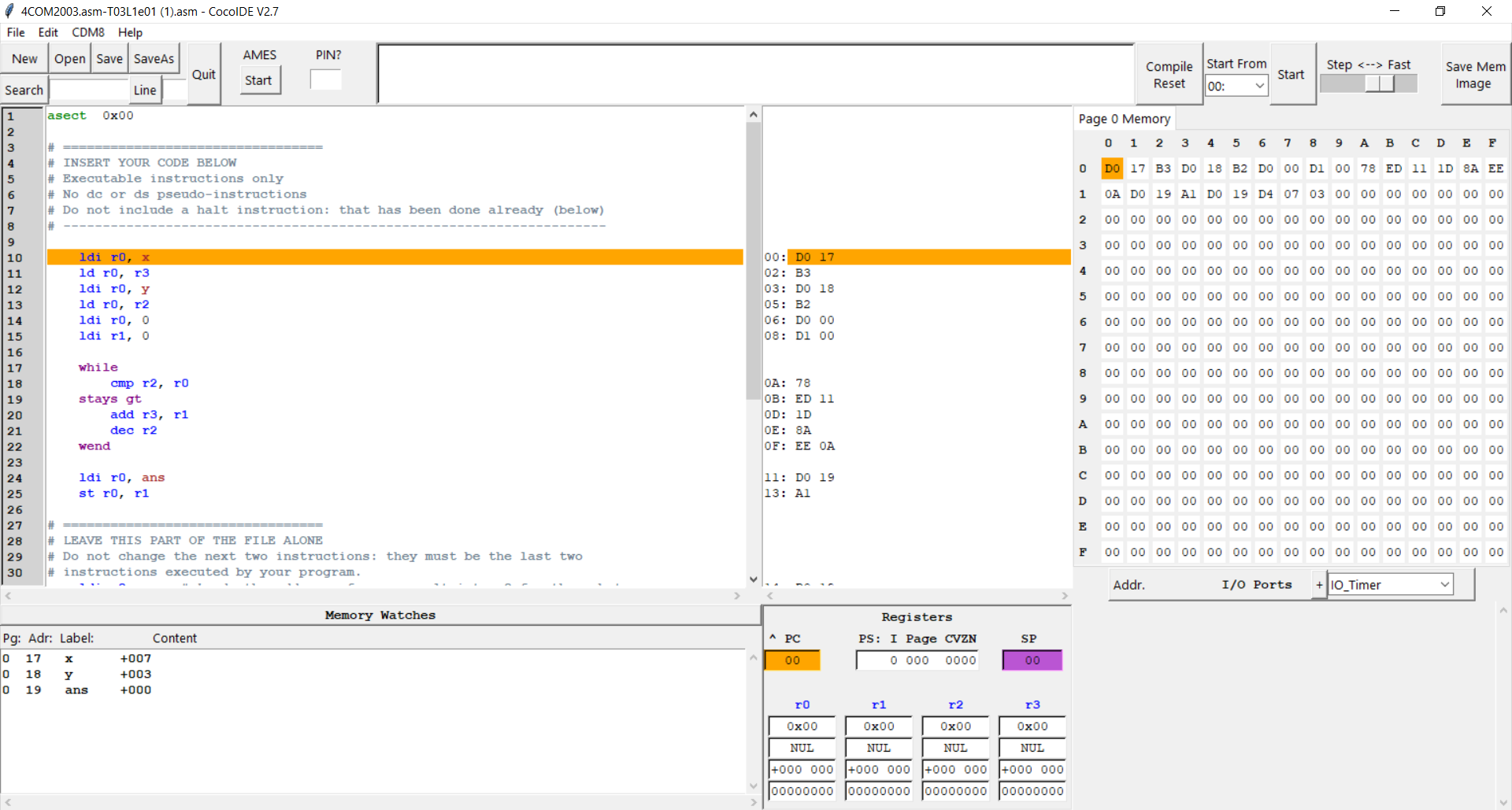Click the SaveAs button
1512x810 pixels.
point(154,59)
